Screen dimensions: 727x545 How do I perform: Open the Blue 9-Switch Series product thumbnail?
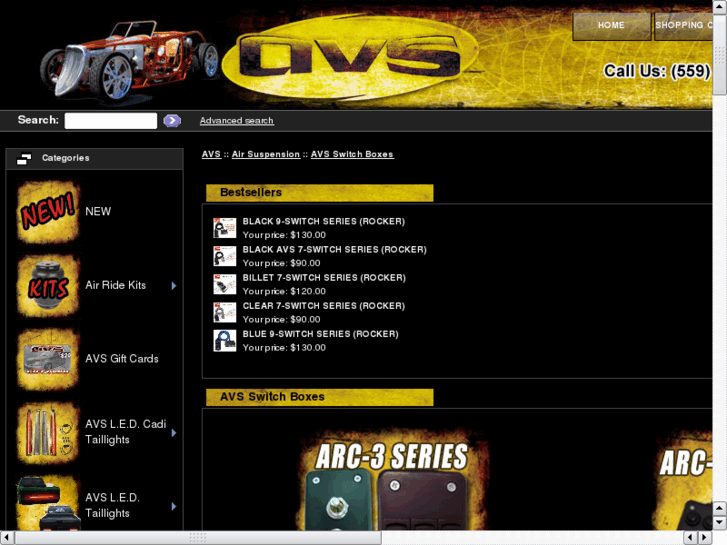coord(225,341)
